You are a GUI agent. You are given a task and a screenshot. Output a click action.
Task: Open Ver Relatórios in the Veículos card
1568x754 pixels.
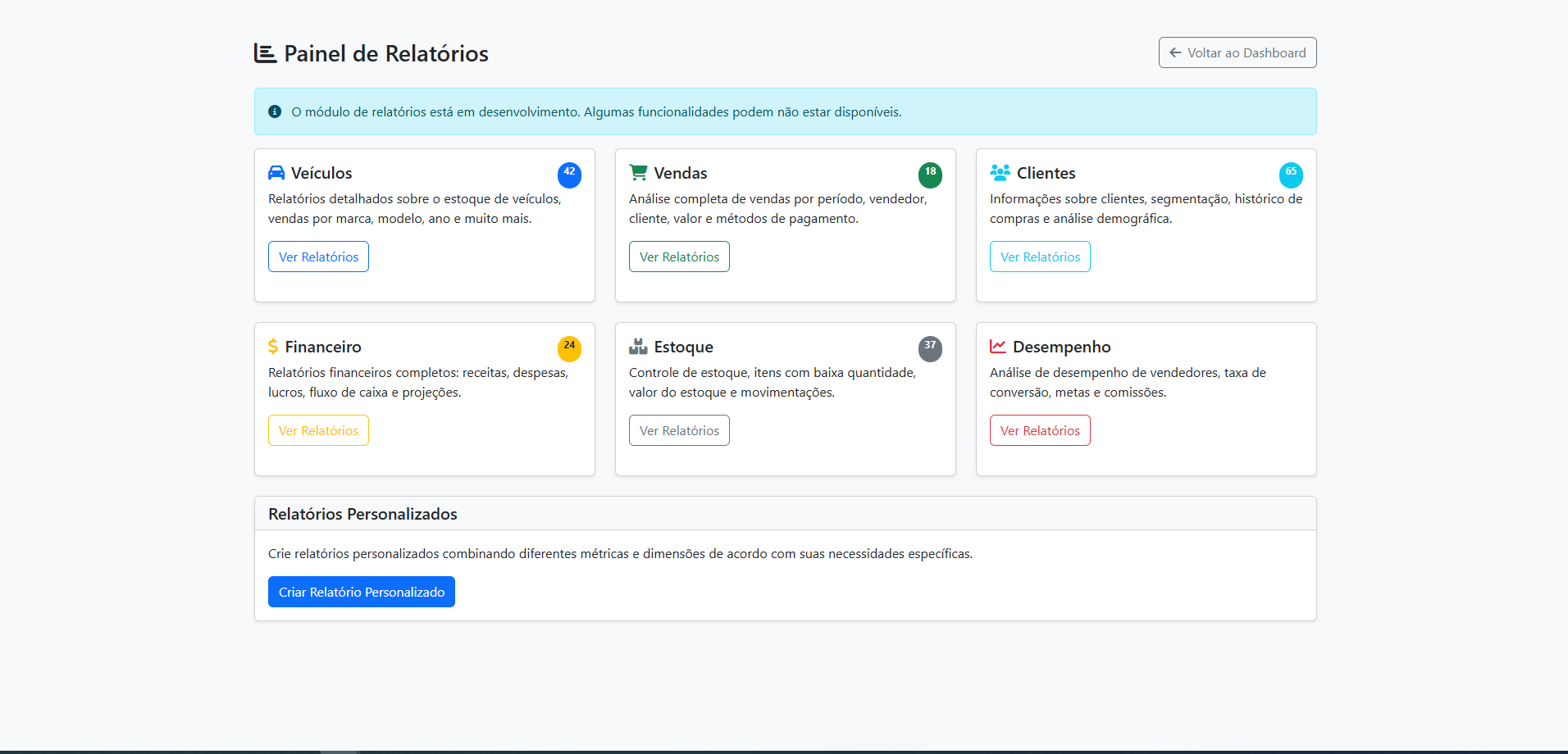tap(318, 257)
